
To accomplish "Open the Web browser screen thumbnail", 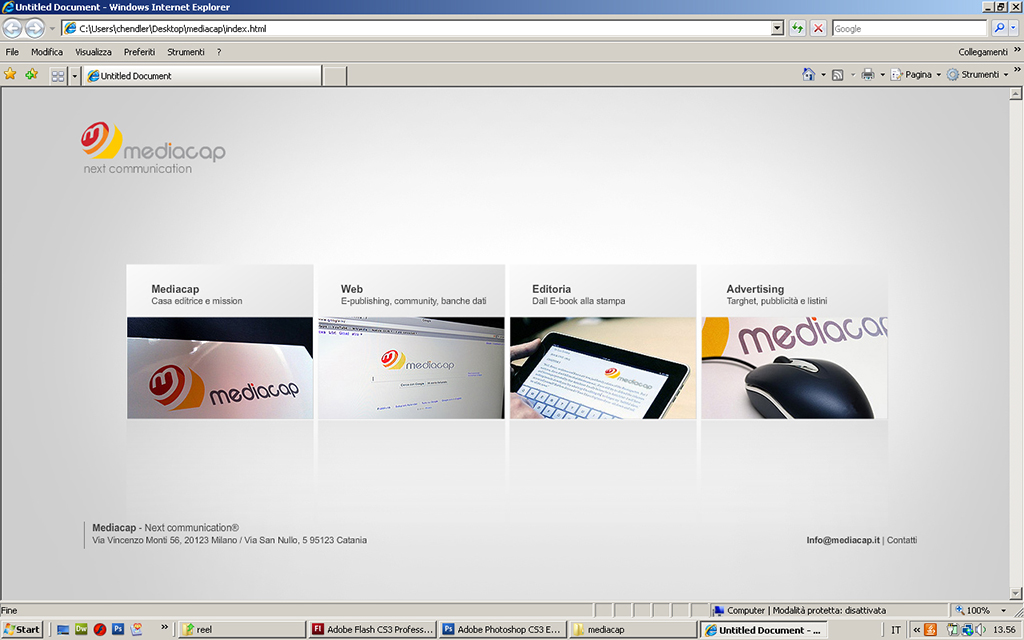I will tap(411, 368).
